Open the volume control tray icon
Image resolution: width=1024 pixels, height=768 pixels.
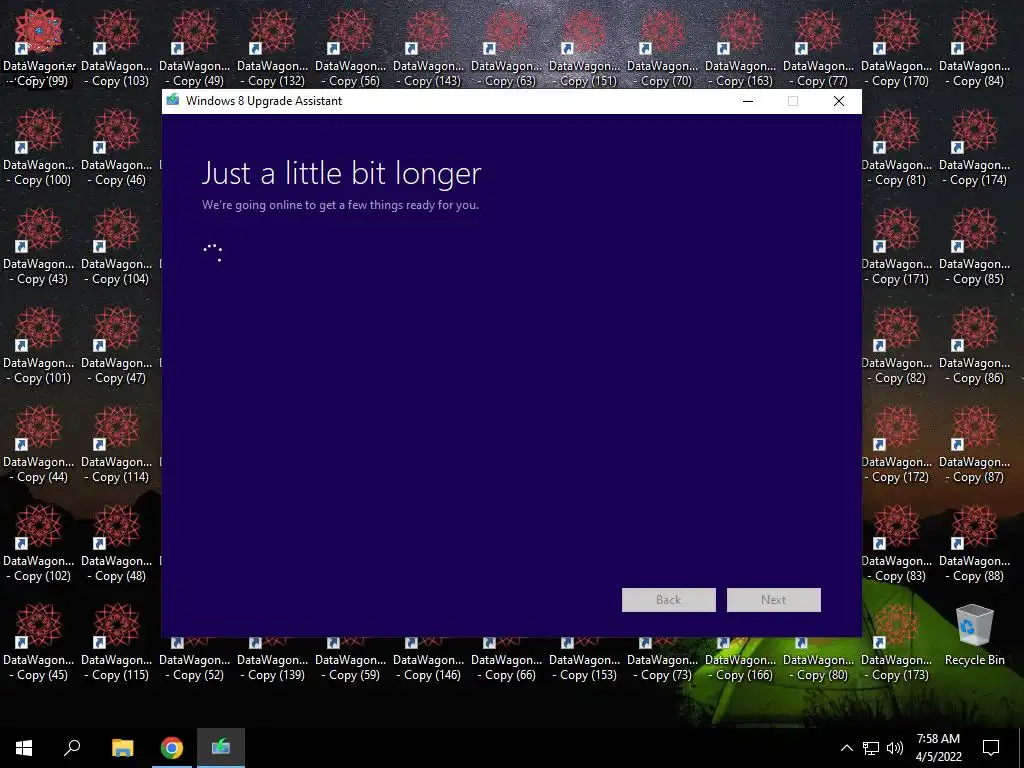click(x=895, y=748)
